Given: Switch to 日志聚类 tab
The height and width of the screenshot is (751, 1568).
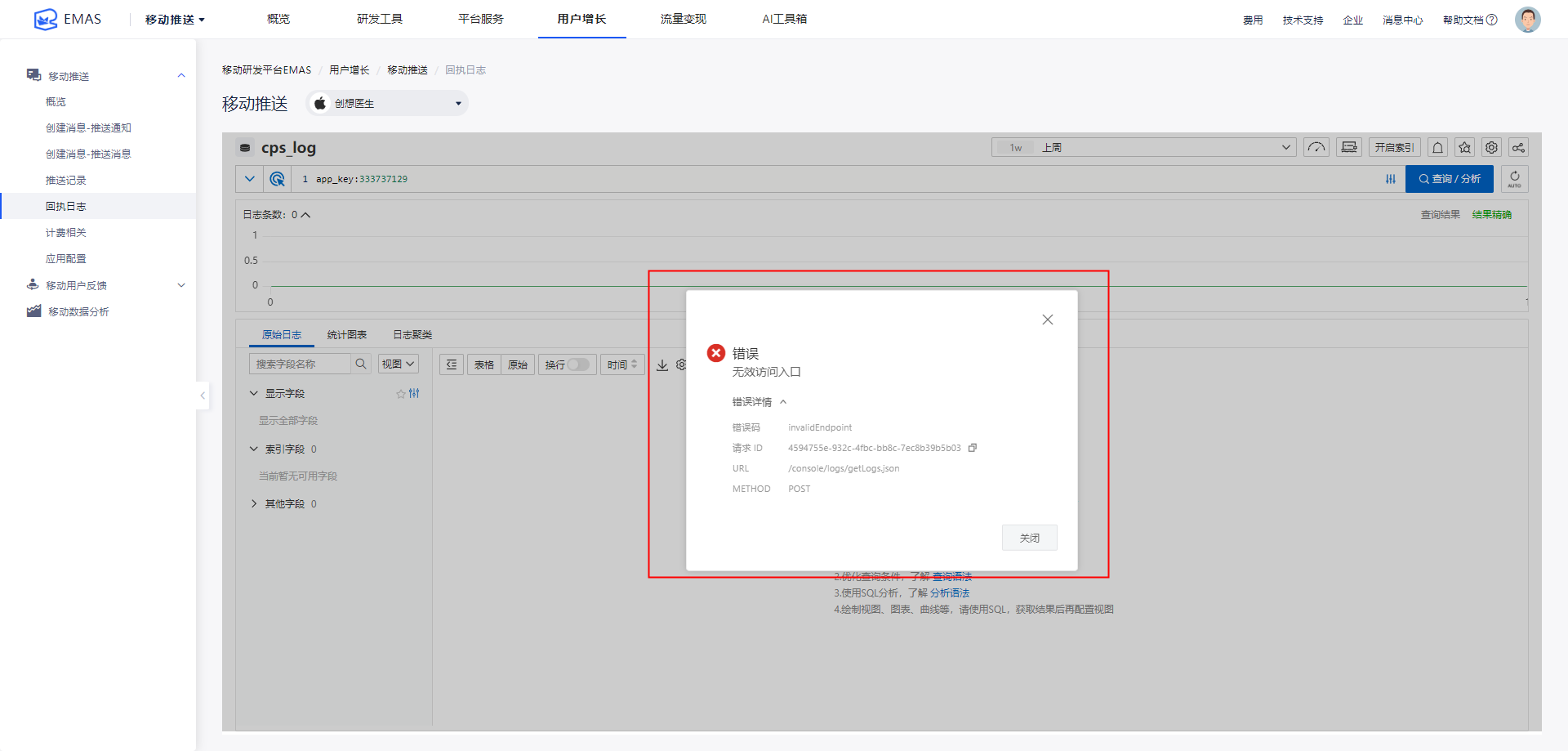Looking at the screenshot, I should [412, 334].
